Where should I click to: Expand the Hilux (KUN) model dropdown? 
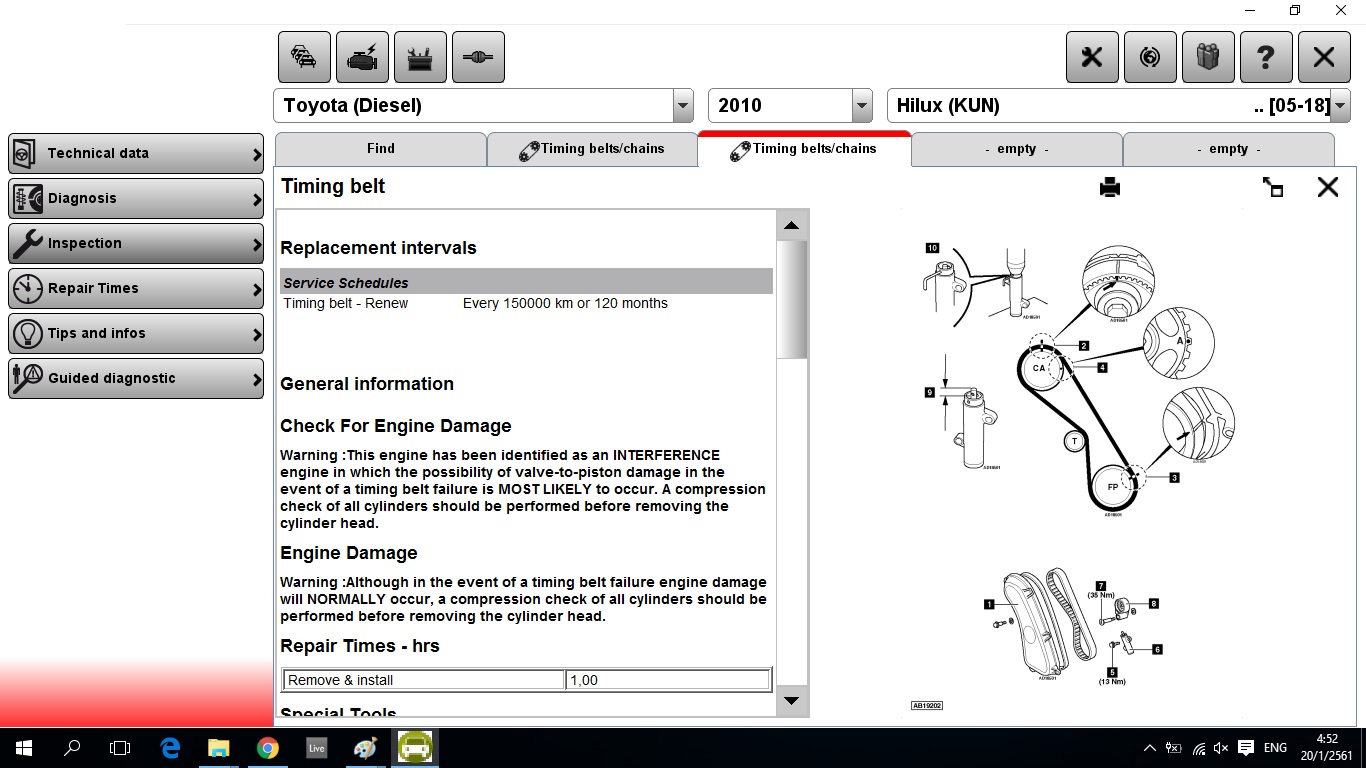click(1340, 106)
